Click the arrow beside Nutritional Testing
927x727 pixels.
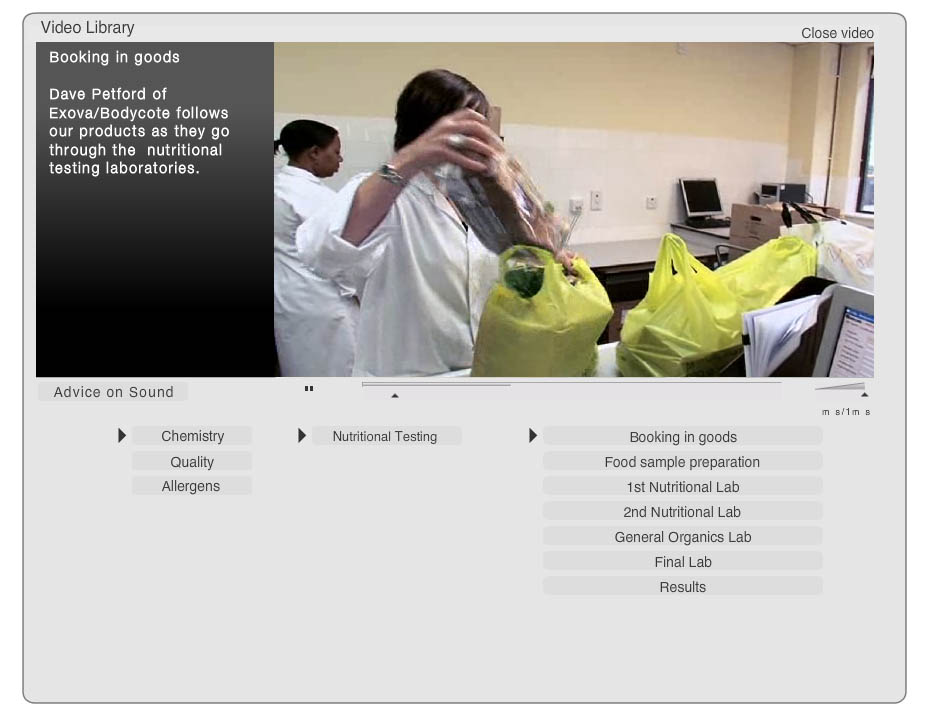[x=302, y=436]
